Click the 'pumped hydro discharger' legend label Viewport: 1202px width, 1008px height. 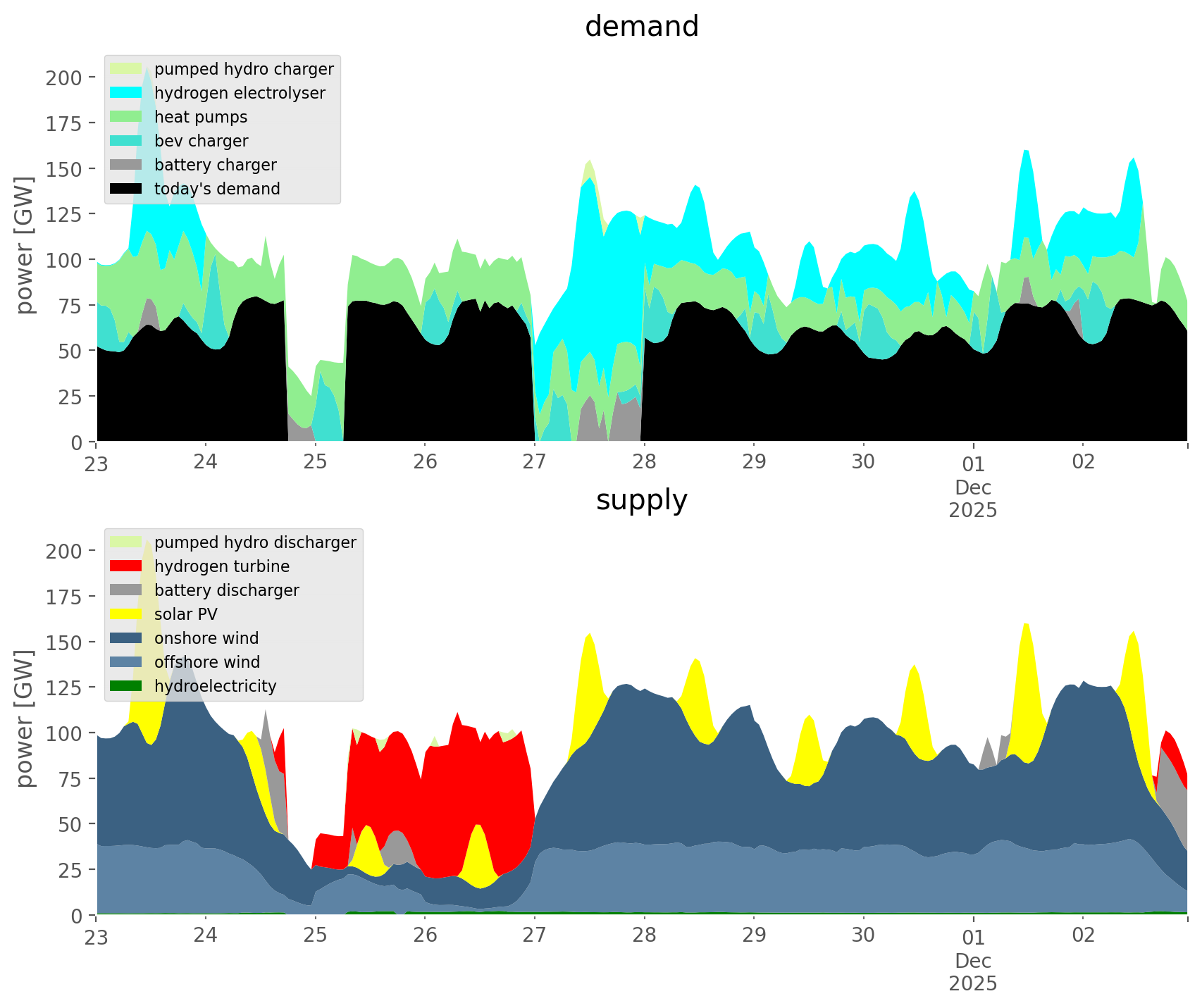point(255,542)
